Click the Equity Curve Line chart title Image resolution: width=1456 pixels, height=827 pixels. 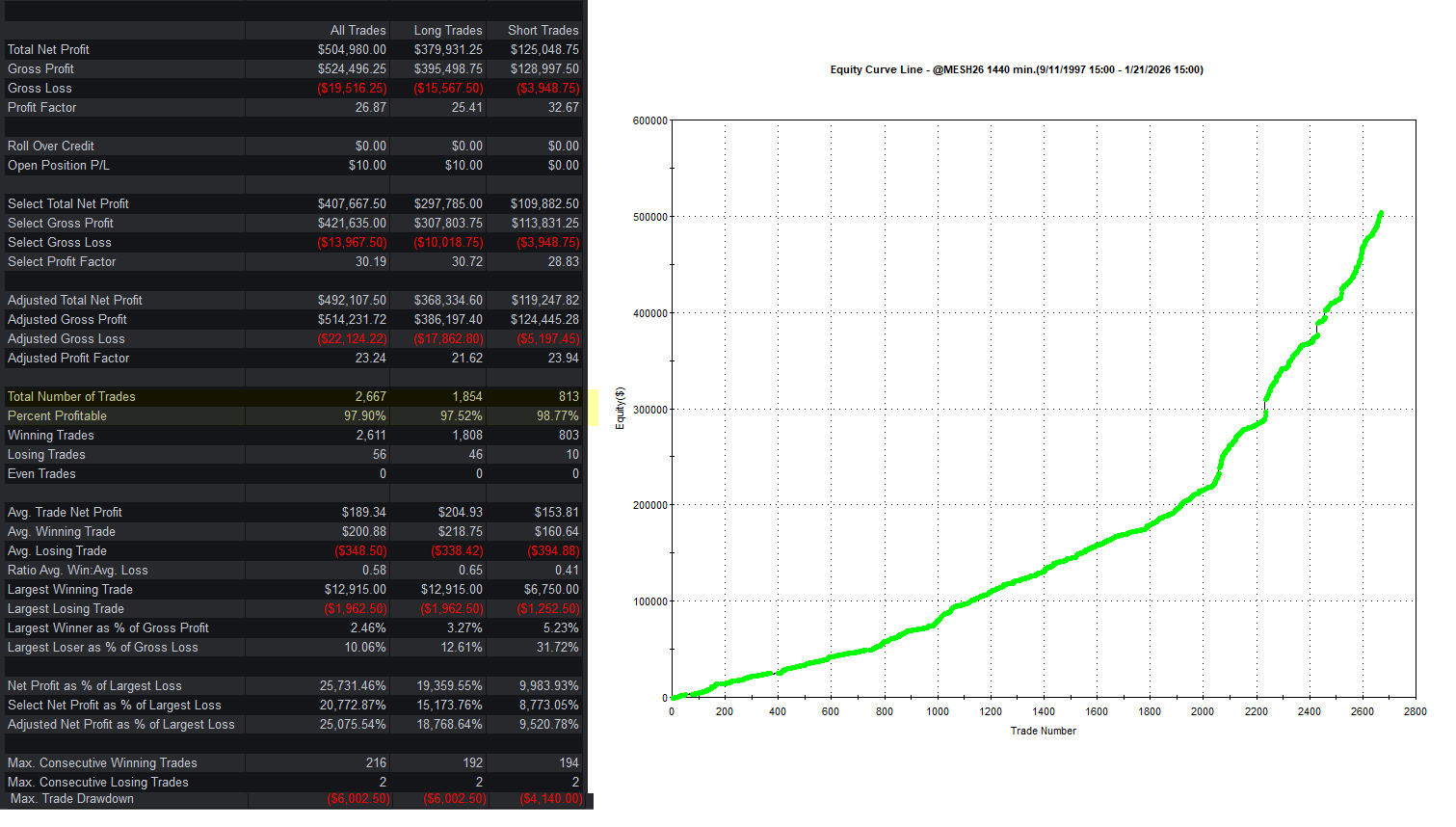pos(1016,69)
